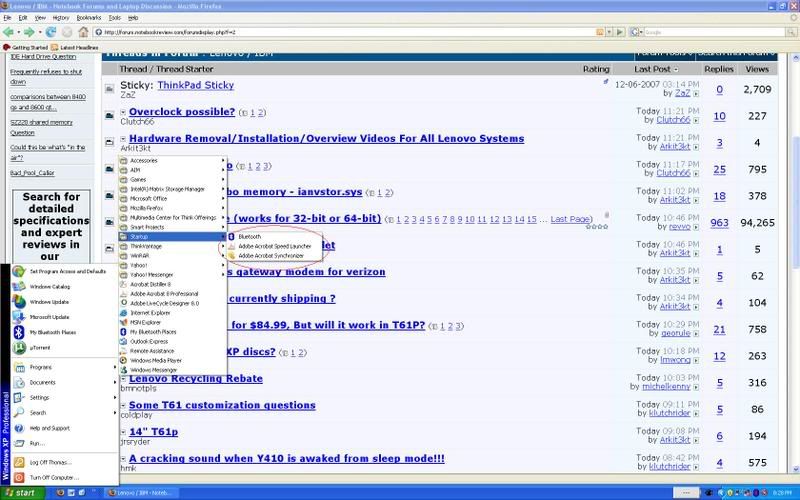Open the 14" T61p thread
The width and height of the screenshot is (800, 500).
coord(154,432)
